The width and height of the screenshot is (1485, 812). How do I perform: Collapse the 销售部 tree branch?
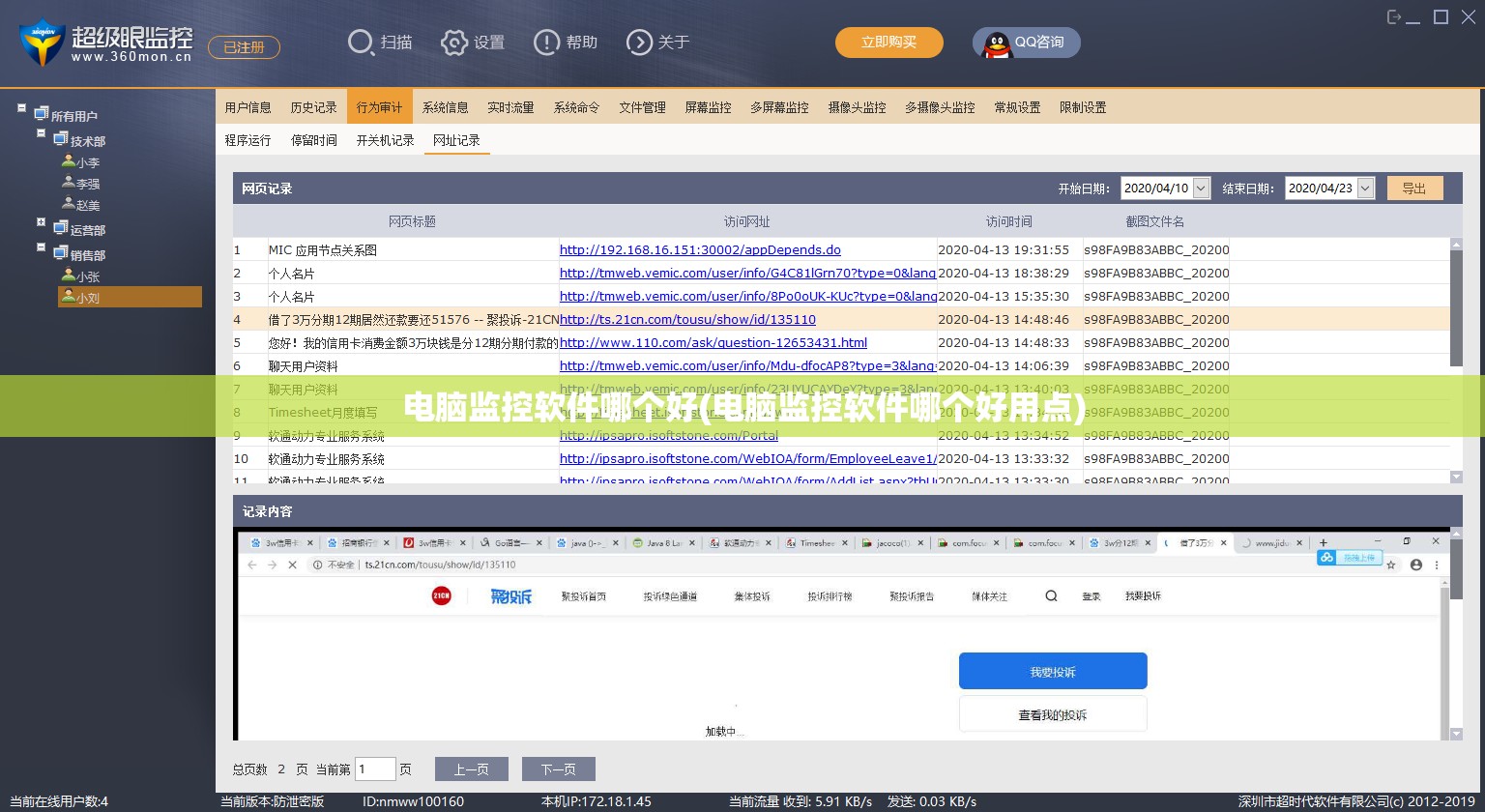(x=41, y=247)
